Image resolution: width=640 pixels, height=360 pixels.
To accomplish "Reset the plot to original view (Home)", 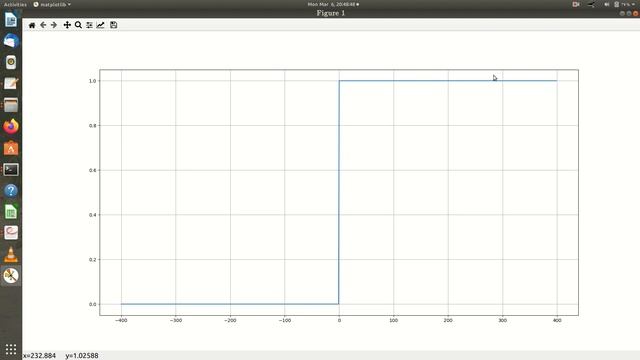I will pyautogui.click(x=32, y=25).
